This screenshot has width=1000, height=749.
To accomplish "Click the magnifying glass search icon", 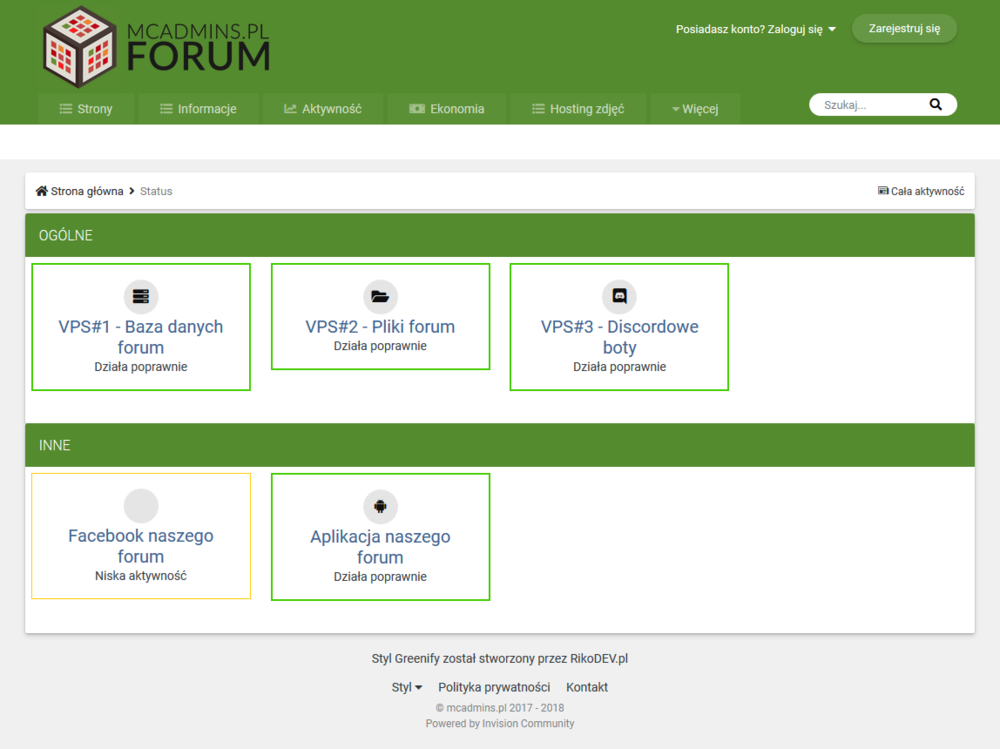I will 936,105.
